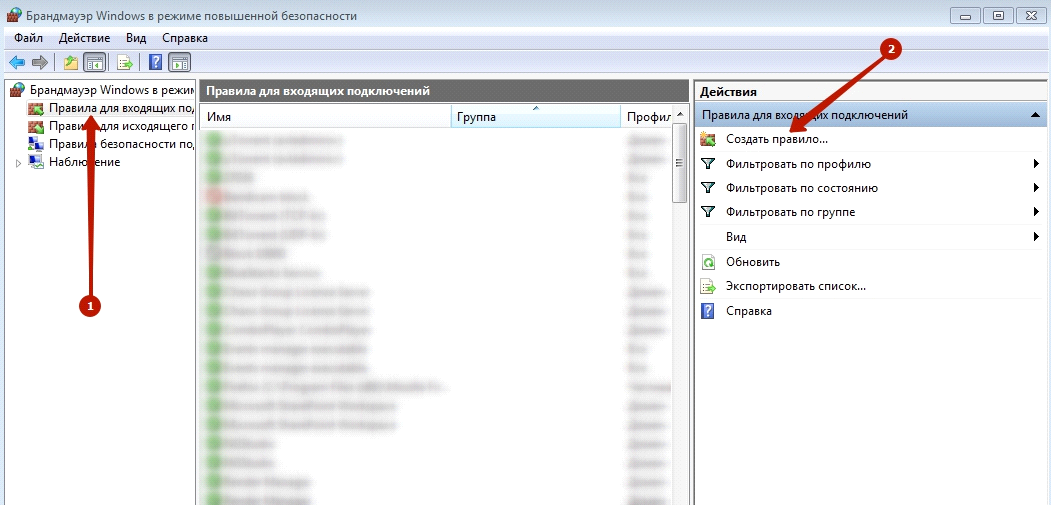This screenshot has width=1051, height=505.
Task: Open the Действие menu
Action: (84, 38)
